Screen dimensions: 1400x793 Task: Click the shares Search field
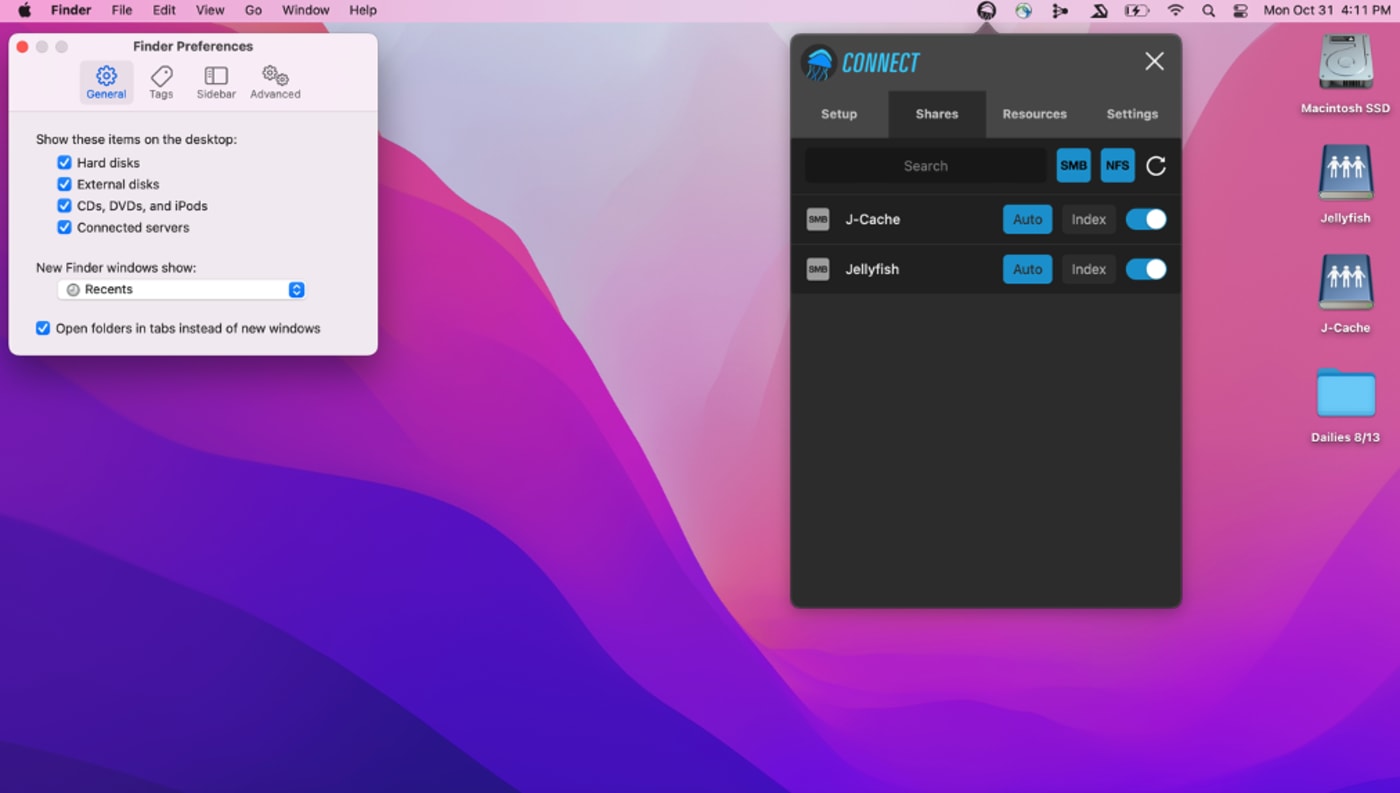[925, 166]
